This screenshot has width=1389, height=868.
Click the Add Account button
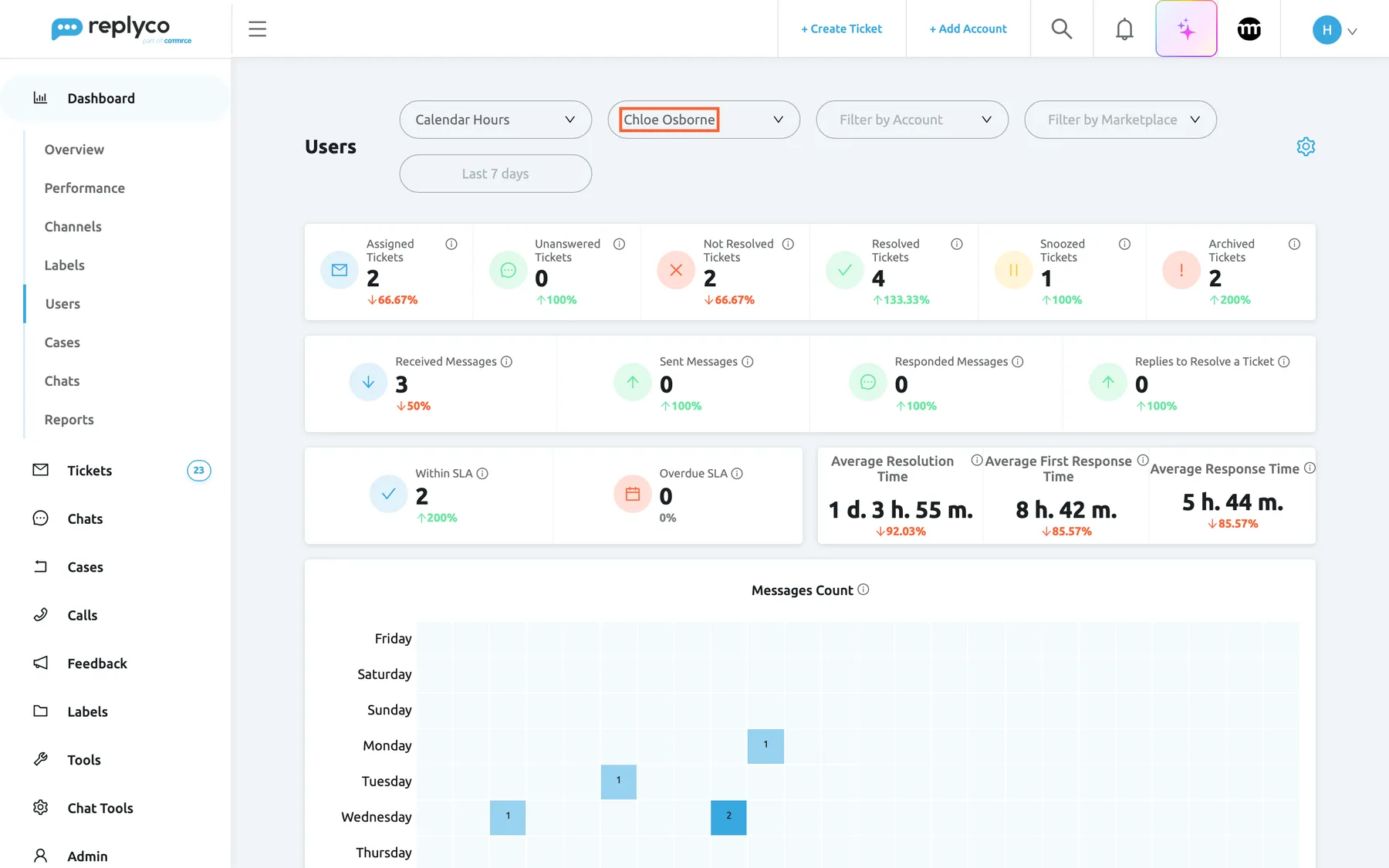click(x=968, y=29)
